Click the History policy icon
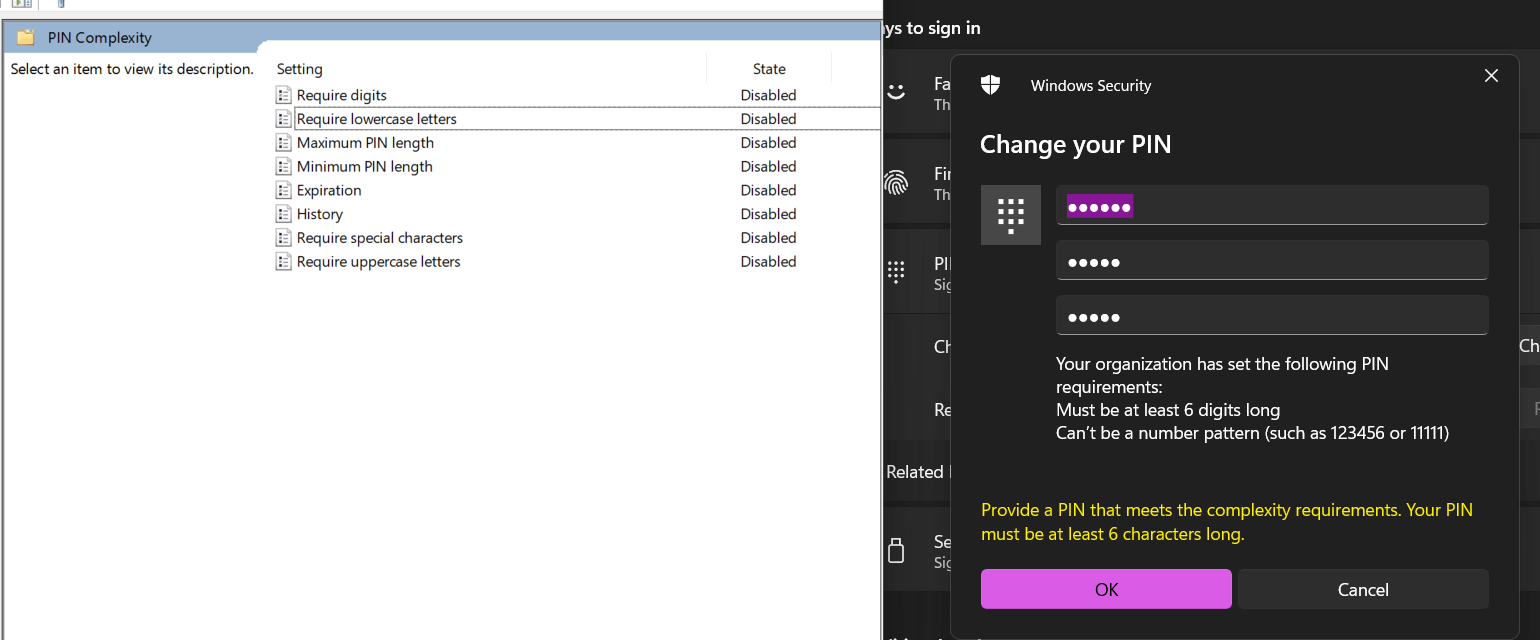The image size is (1540, 640). point(284,214)
